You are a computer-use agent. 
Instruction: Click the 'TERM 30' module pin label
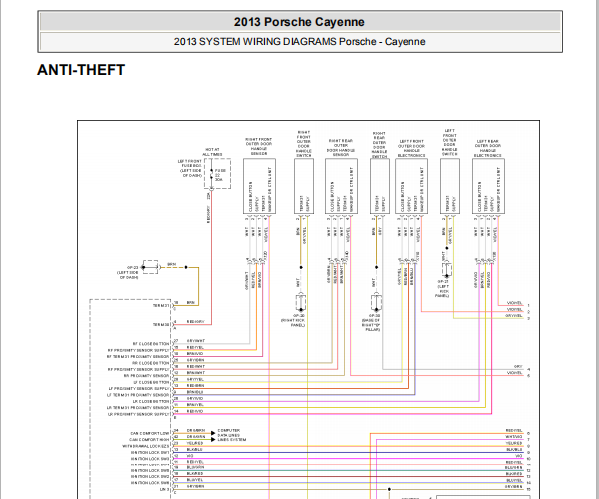pyautogui.click(x=161, y=324)
